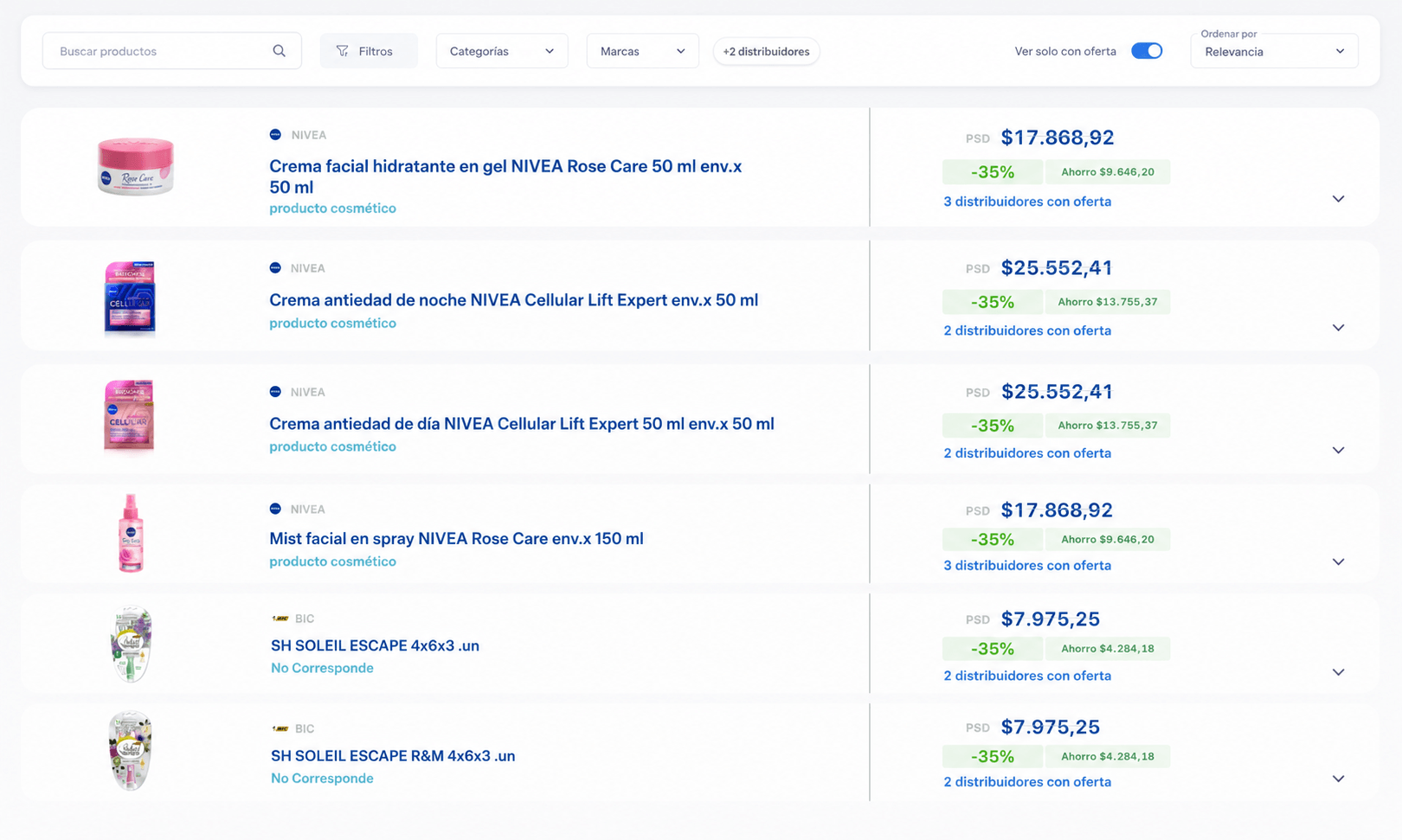Expand distributors for Crema facial hidratante Rose Care
1402x840 pixels.
tap(1338, 199)
